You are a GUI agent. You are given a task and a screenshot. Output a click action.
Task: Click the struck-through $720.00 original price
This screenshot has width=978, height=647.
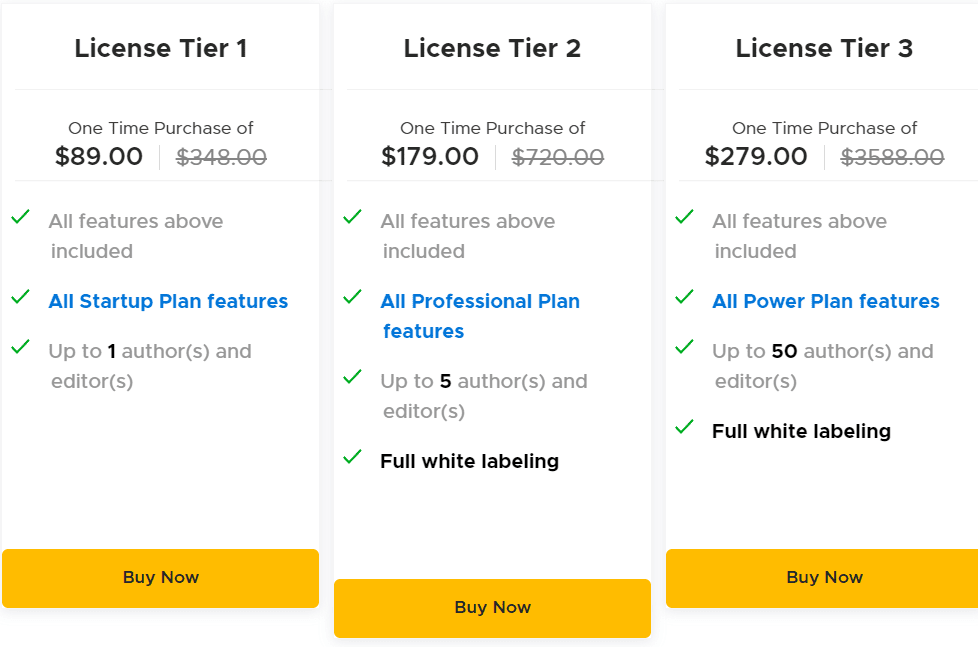click(x=558, y=157)
